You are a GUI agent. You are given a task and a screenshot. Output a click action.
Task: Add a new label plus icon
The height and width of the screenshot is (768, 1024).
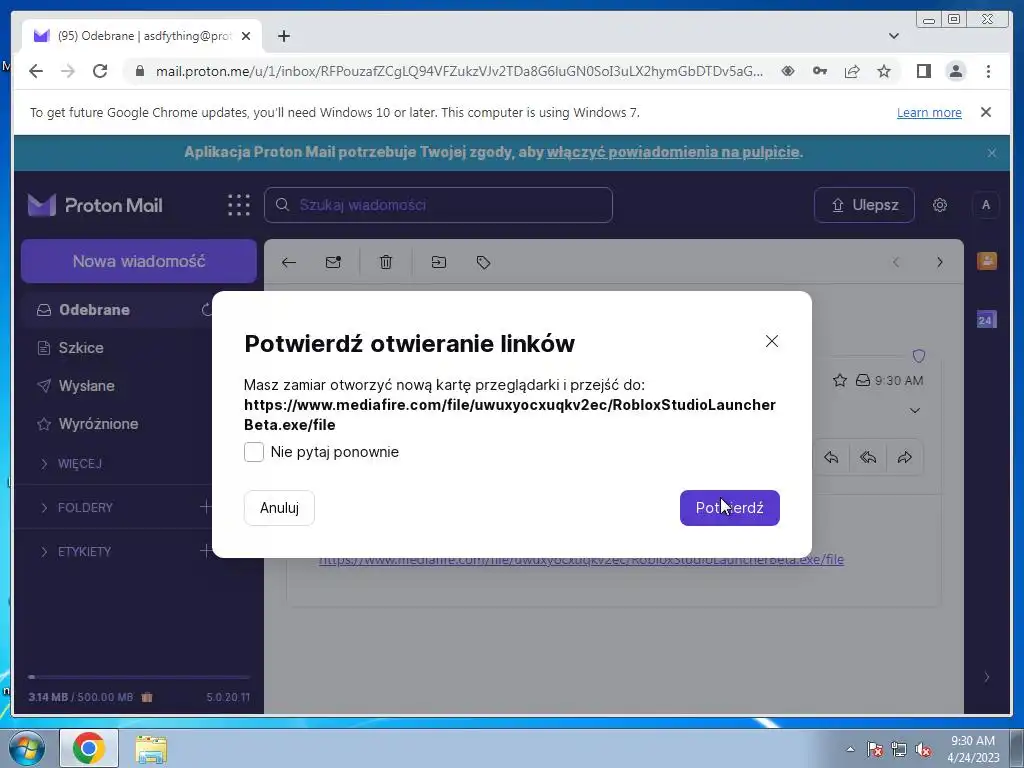coord(205,551)
